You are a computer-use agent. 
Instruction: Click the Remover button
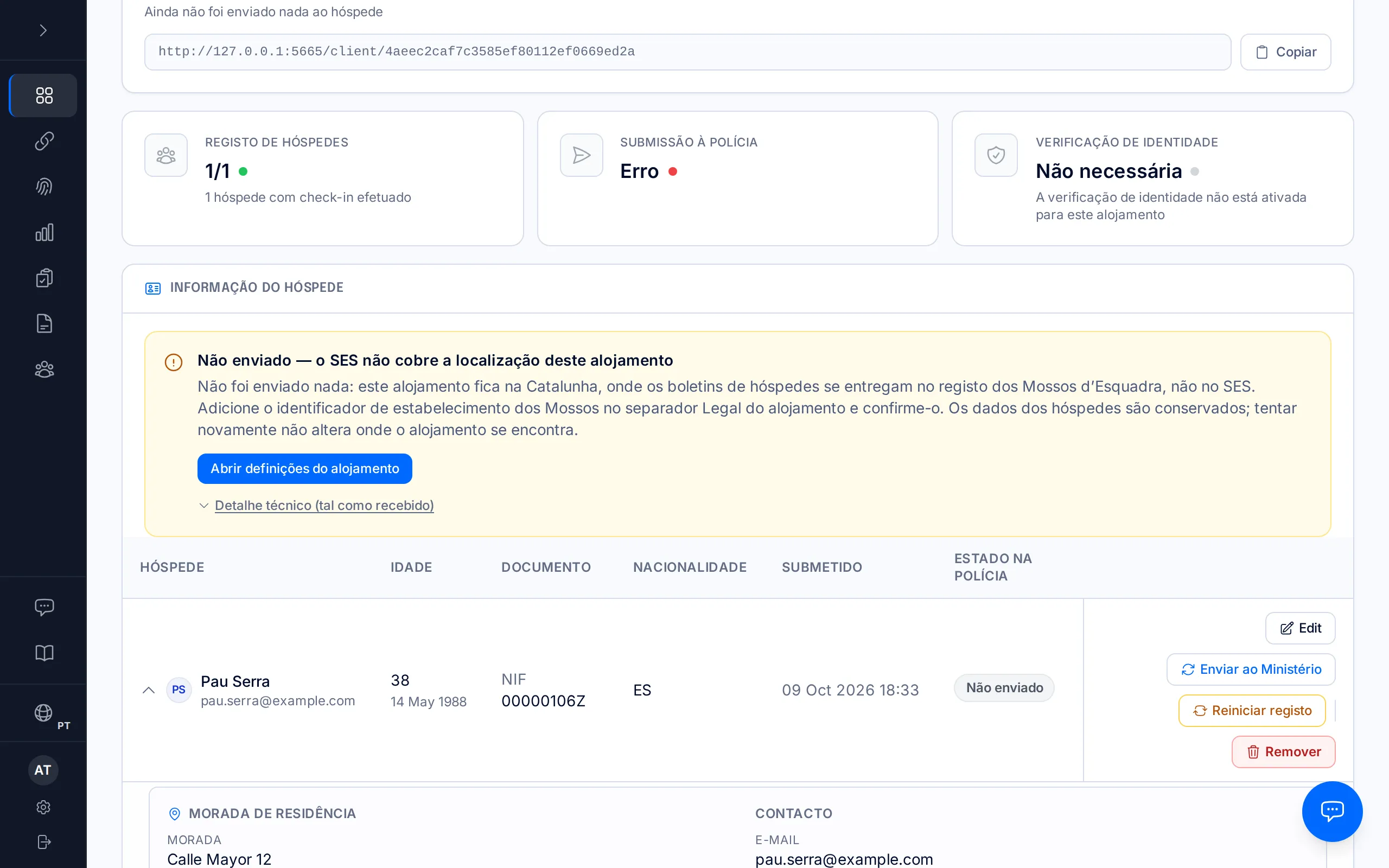tap(1283, 752)
